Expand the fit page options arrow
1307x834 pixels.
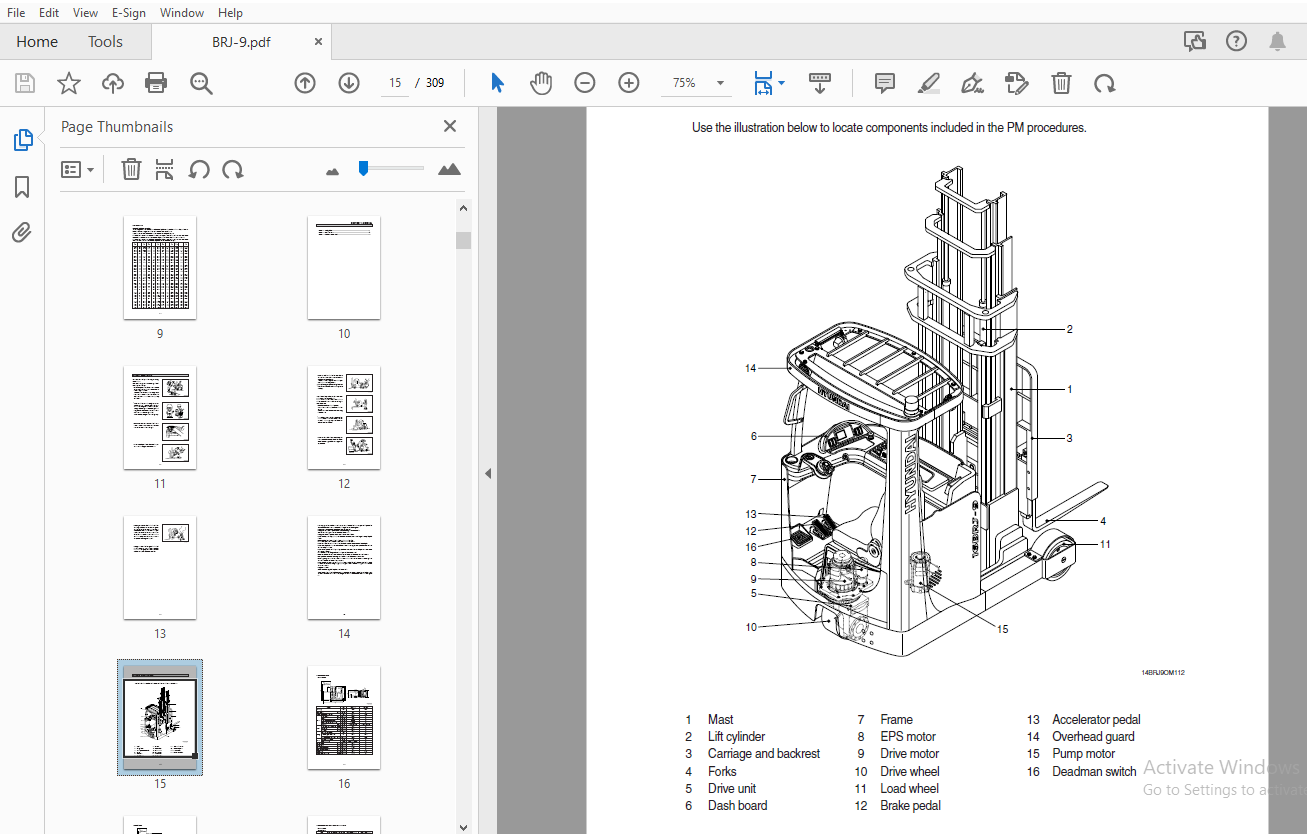[782, 83]
